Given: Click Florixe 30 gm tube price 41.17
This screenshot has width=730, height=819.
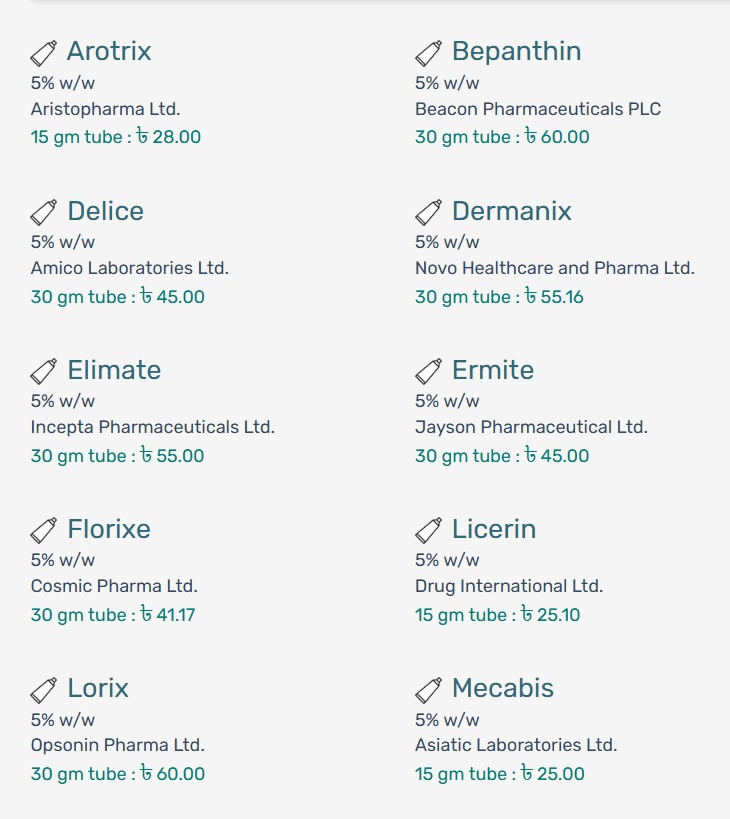Looking at the screenshot, I should point(113,615).
